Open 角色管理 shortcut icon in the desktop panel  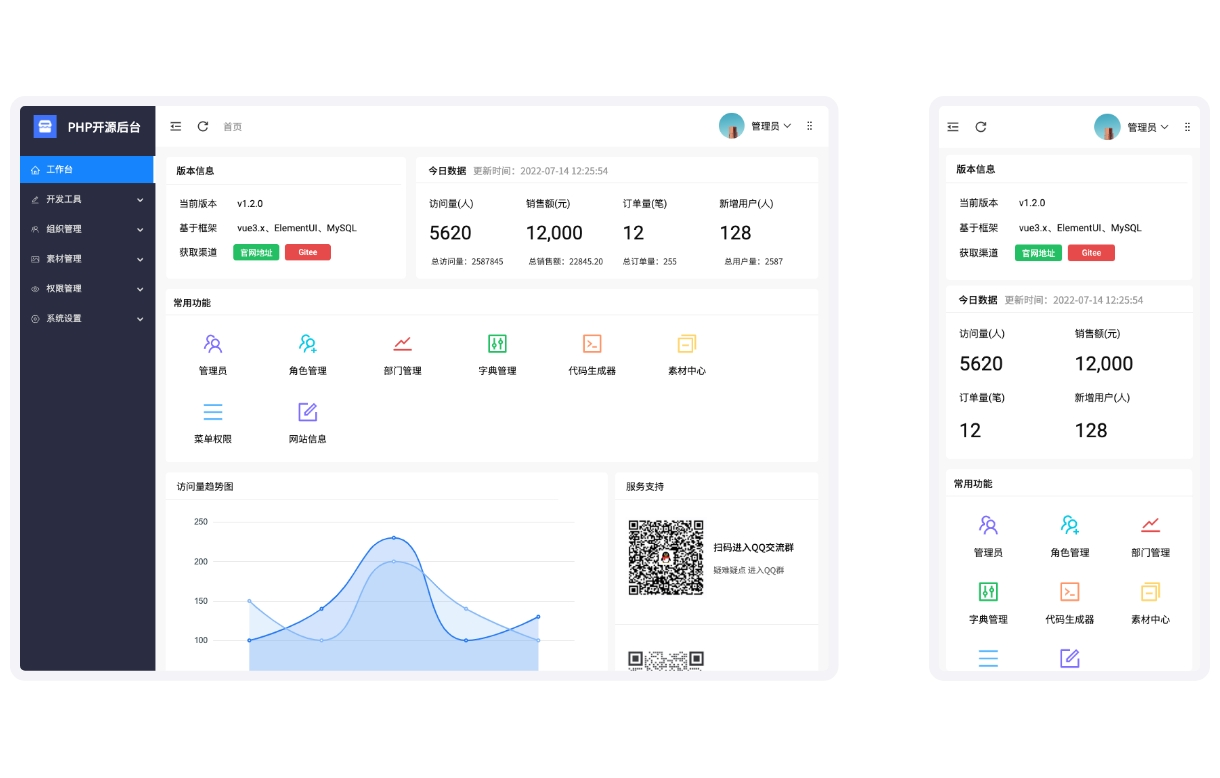click(x=308, y=344)
